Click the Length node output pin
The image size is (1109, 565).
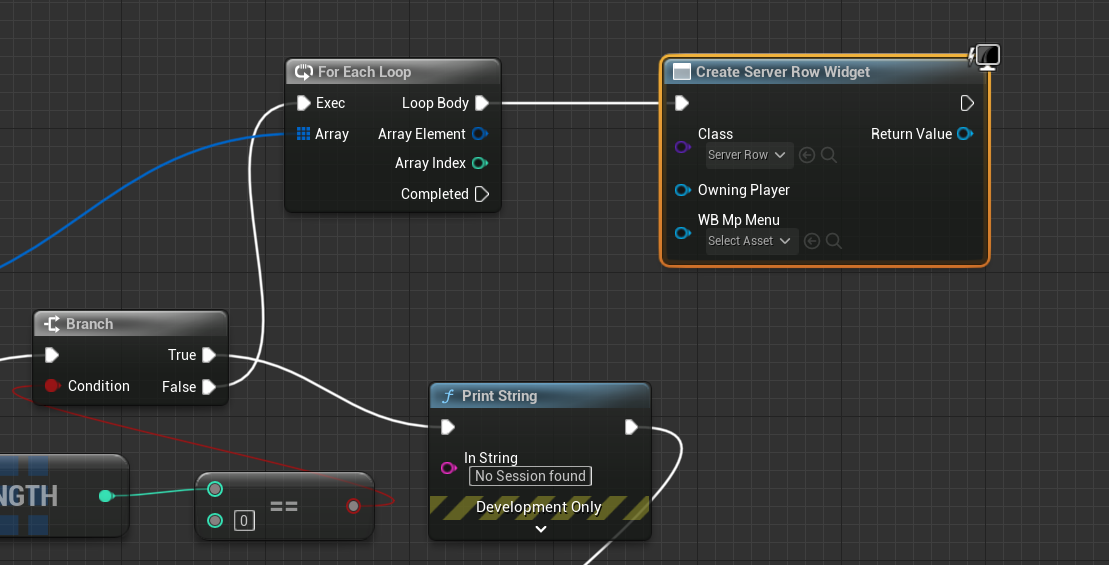(106, 496)
